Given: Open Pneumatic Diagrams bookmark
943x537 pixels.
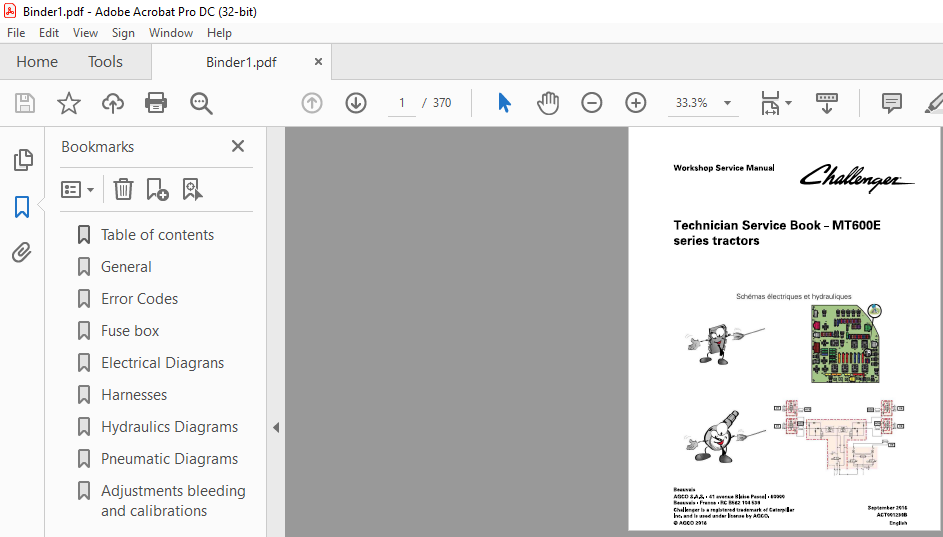Looking at the screenshot, I should coord(170,459).
